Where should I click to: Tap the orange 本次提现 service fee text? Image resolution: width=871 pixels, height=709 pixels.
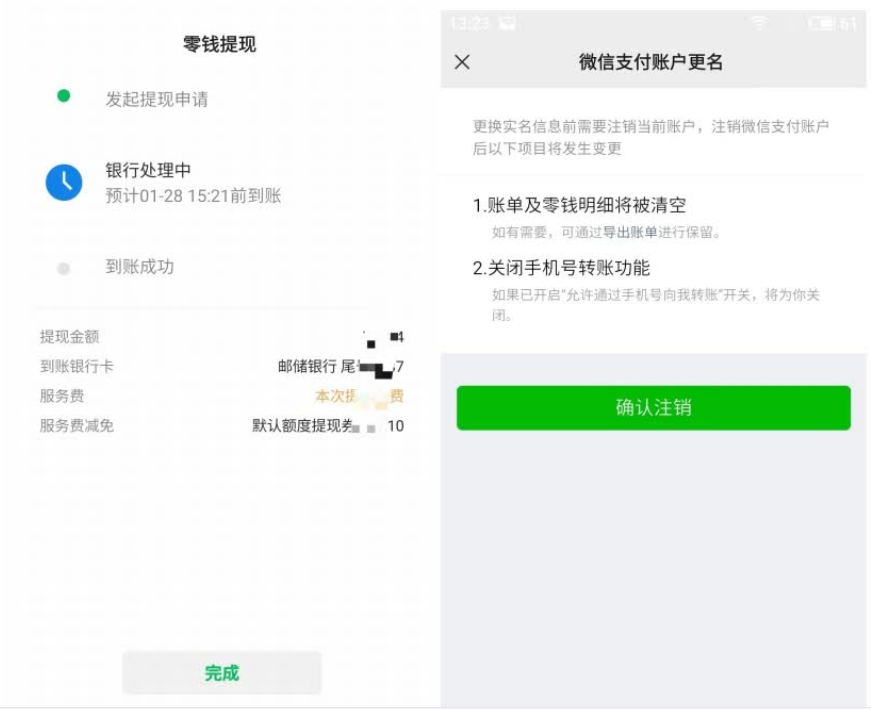(x=359, y=396)
